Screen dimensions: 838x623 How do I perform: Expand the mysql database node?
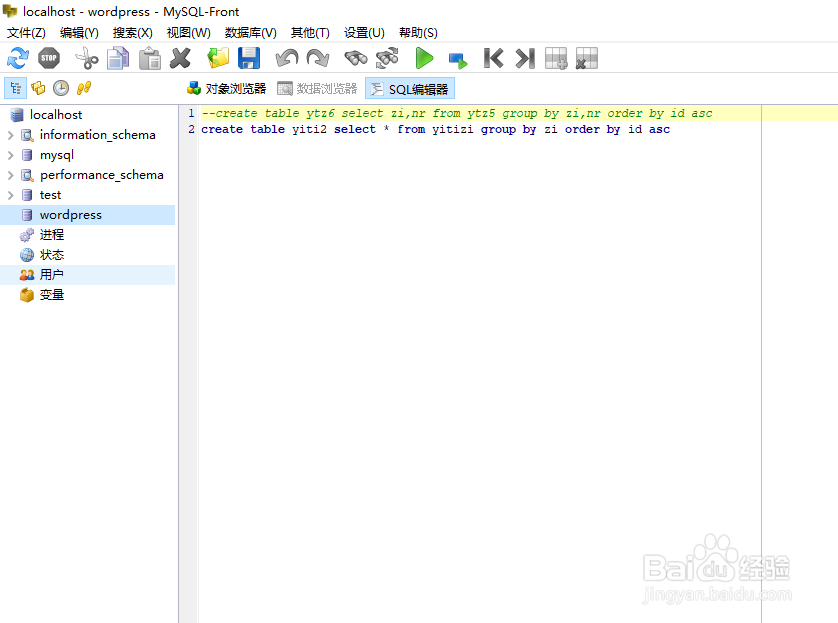click(10, 155)
